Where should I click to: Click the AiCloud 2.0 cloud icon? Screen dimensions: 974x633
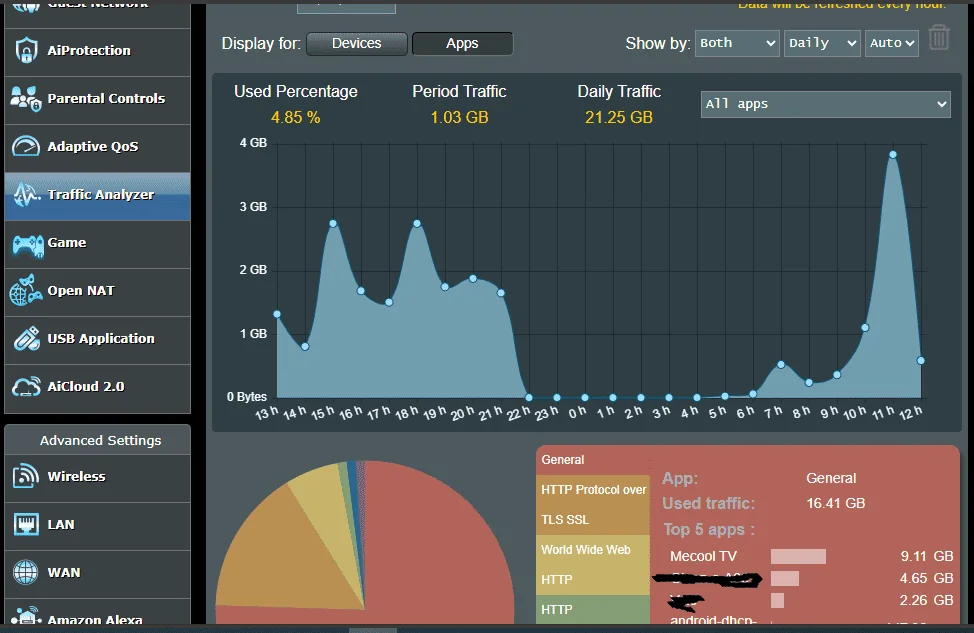(26, 386)
